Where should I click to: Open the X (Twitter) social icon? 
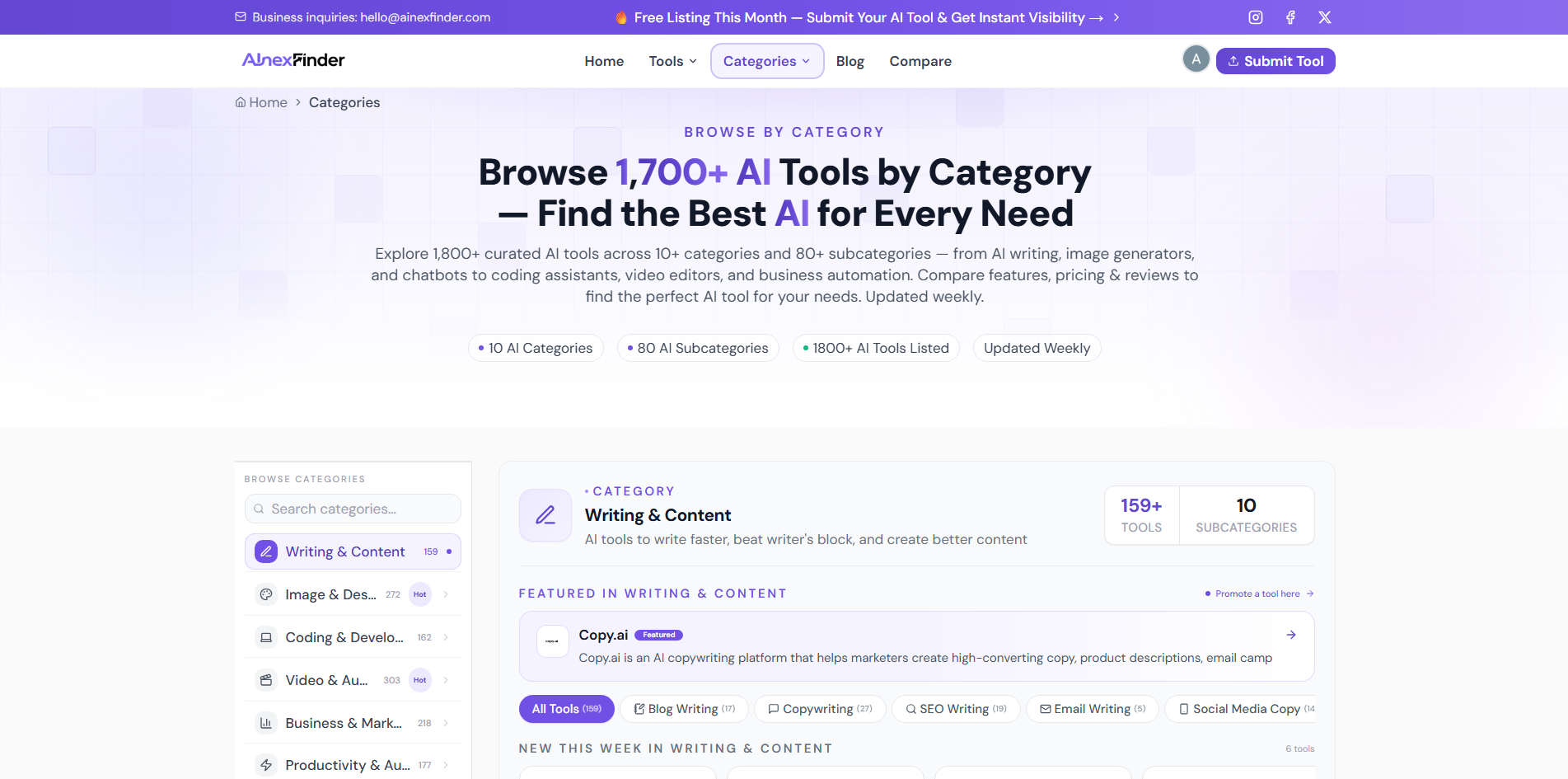tap(1325, 17)
